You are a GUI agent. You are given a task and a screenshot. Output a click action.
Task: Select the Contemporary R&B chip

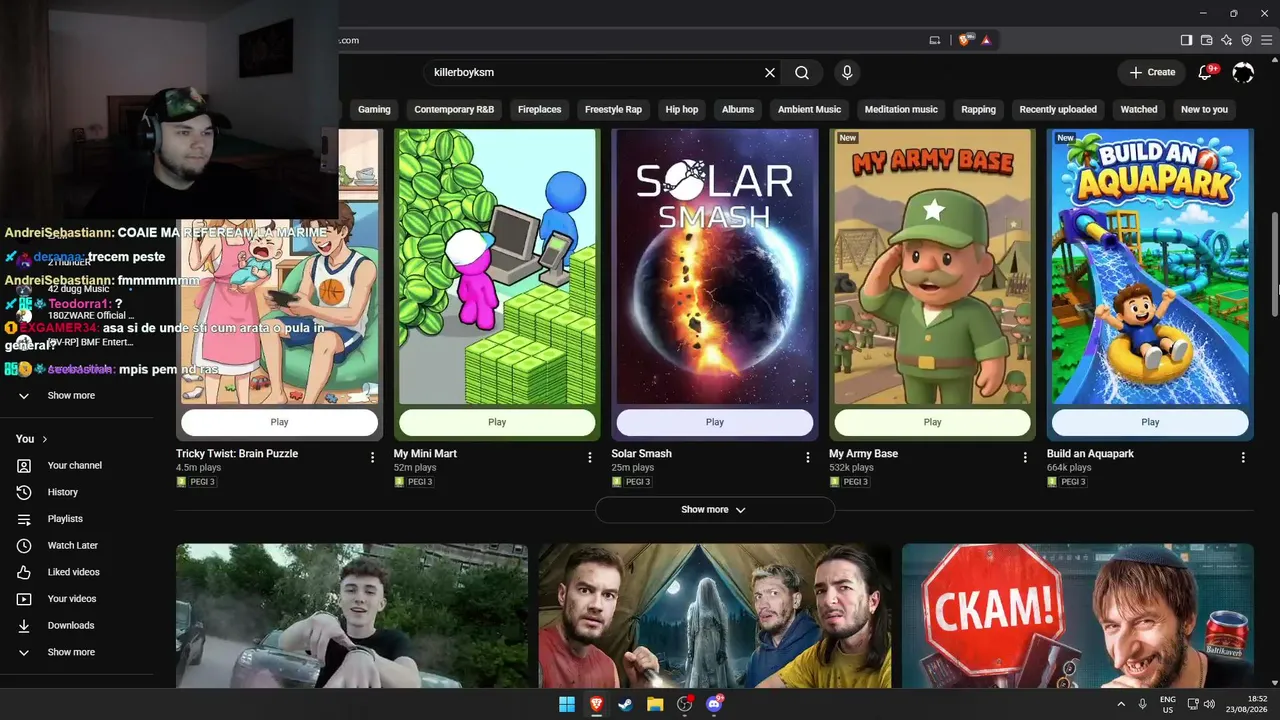pos(454,110)
